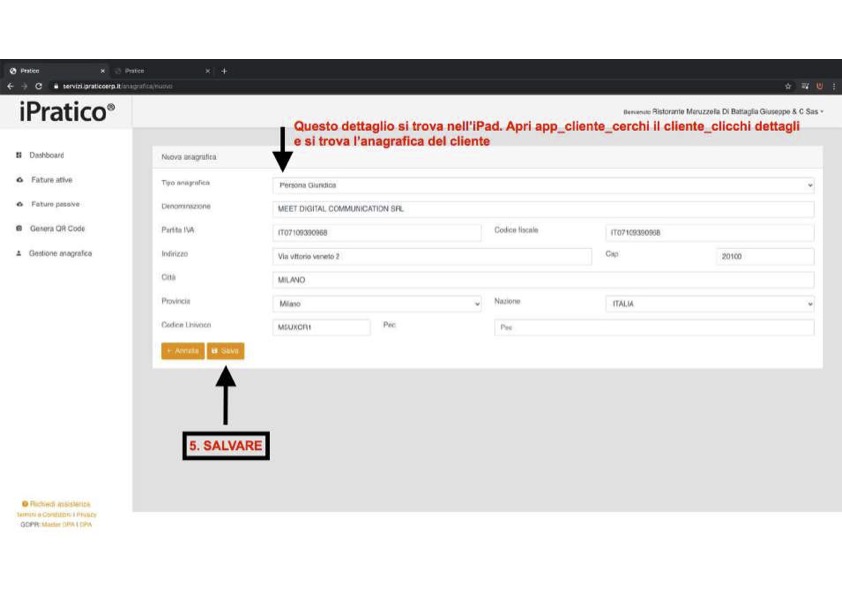Click the browser back arrow
Image resolution: width=842 pixels, height=595 pixels.
9,87
